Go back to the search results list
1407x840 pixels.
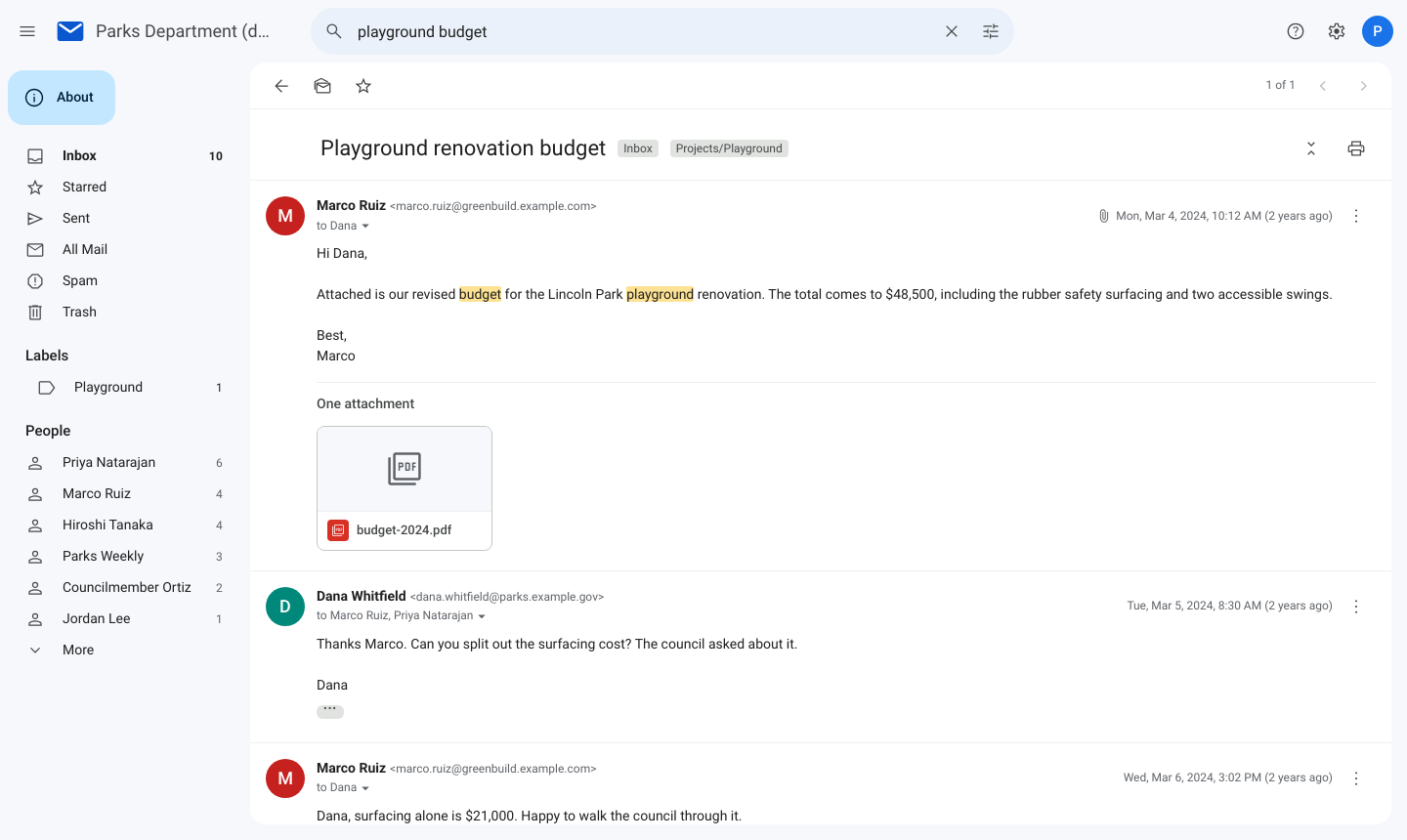[281, 86]
